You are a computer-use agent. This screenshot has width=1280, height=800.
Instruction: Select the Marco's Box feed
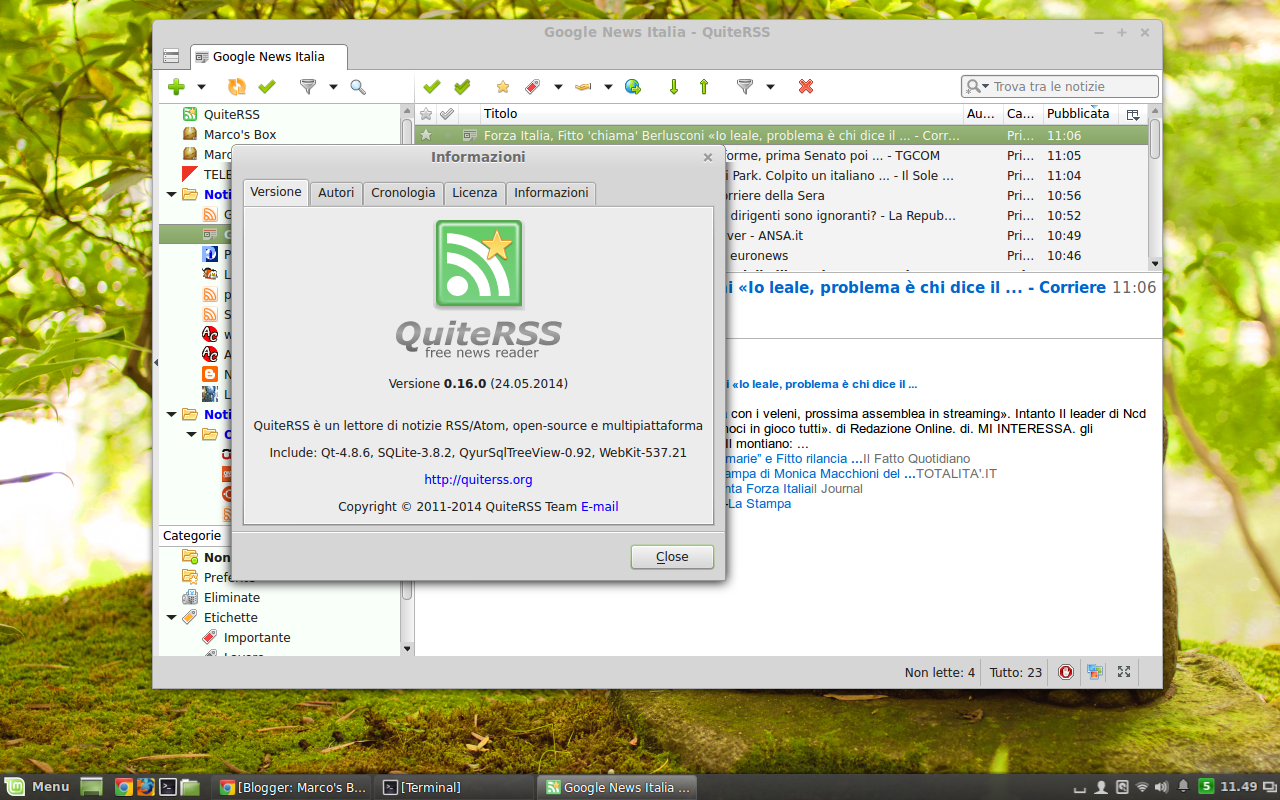coord(240,134)
